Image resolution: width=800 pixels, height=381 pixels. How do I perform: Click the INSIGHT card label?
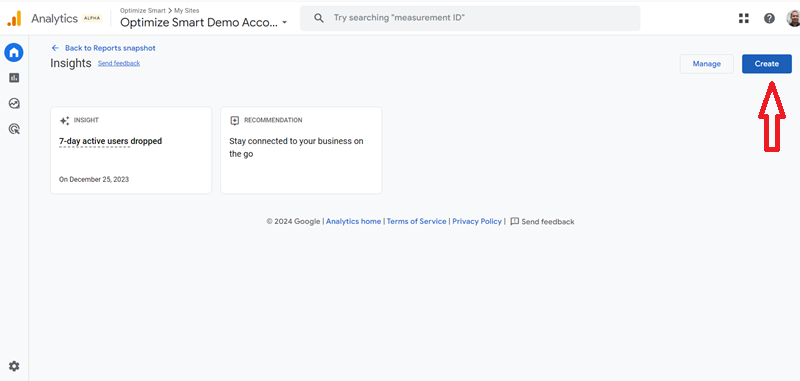pyautogui.click(x=86, y=120)
